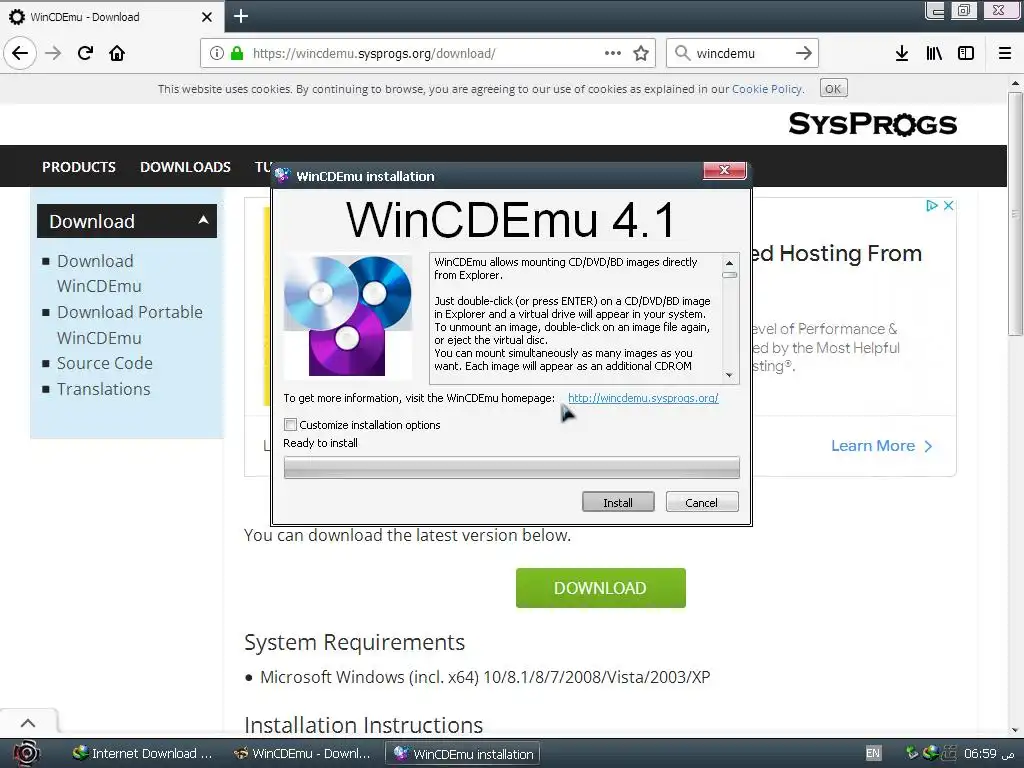The image size is (1024, 768).
Task: Go back with browser back arrow
Action: click(20, 53)
